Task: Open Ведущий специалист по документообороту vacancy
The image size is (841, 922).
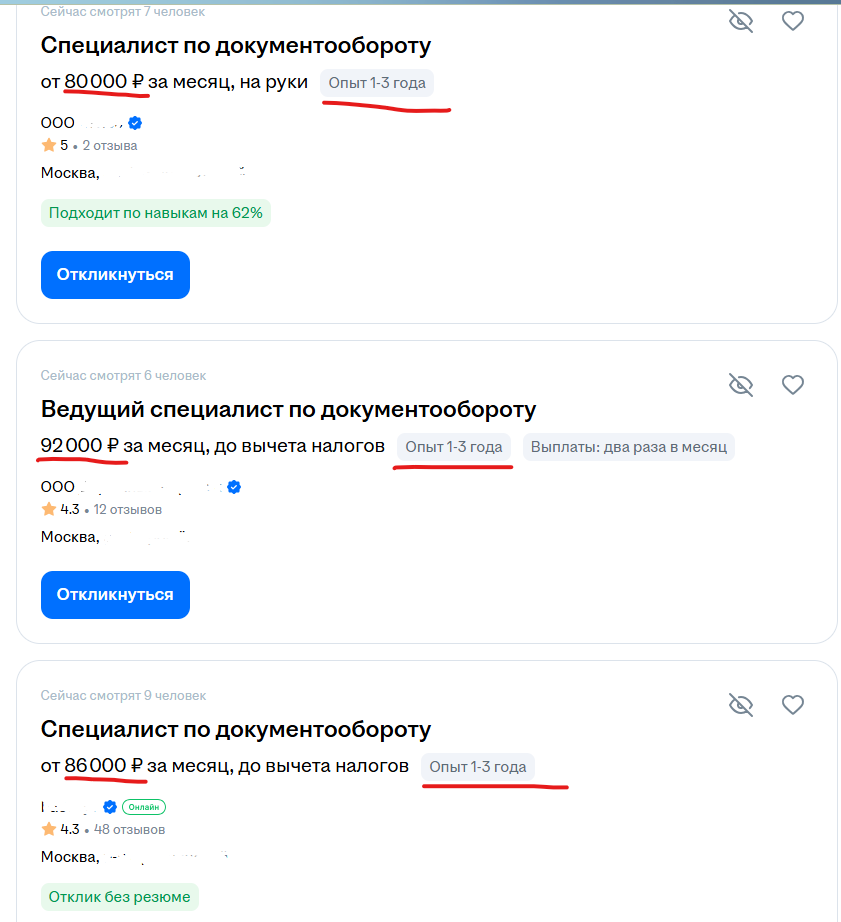Action: pyautogui.click(x=288, y=409)
